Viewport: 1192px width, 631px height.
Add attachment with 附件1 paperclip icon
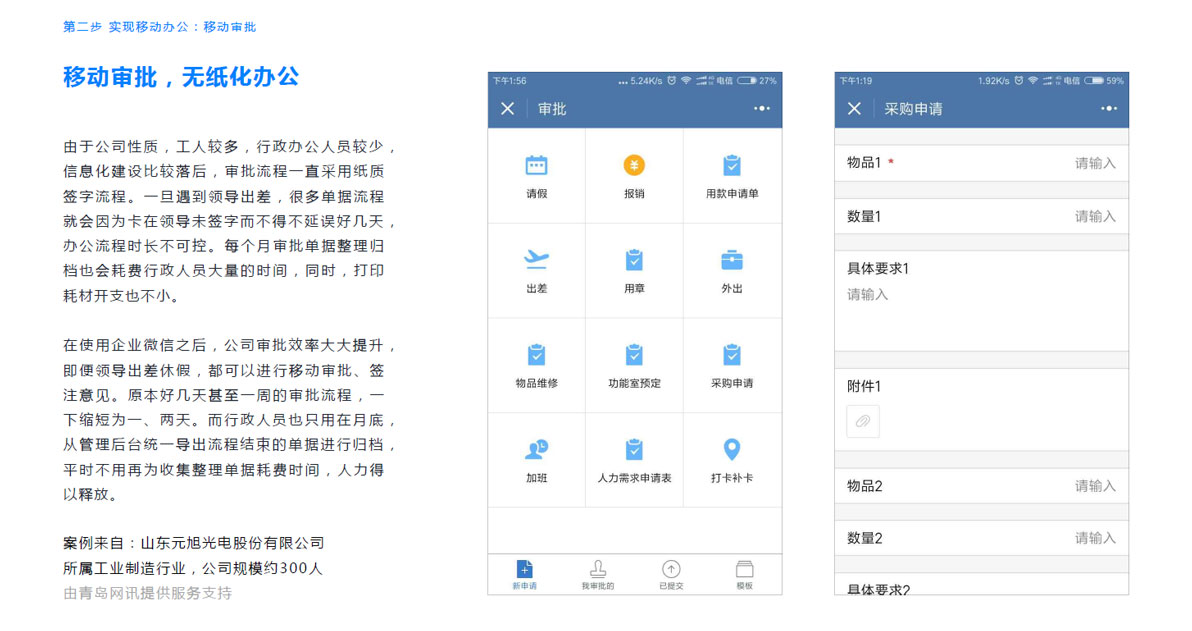point(863,421)
